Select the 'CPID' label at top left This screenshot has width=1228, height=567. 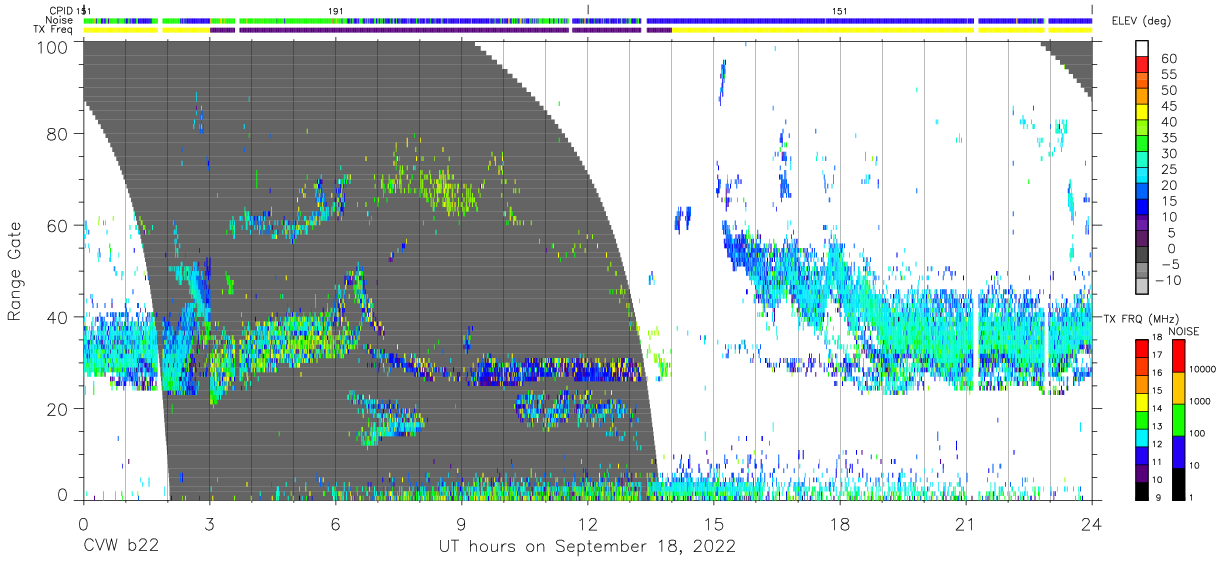(x=62, y=10)
